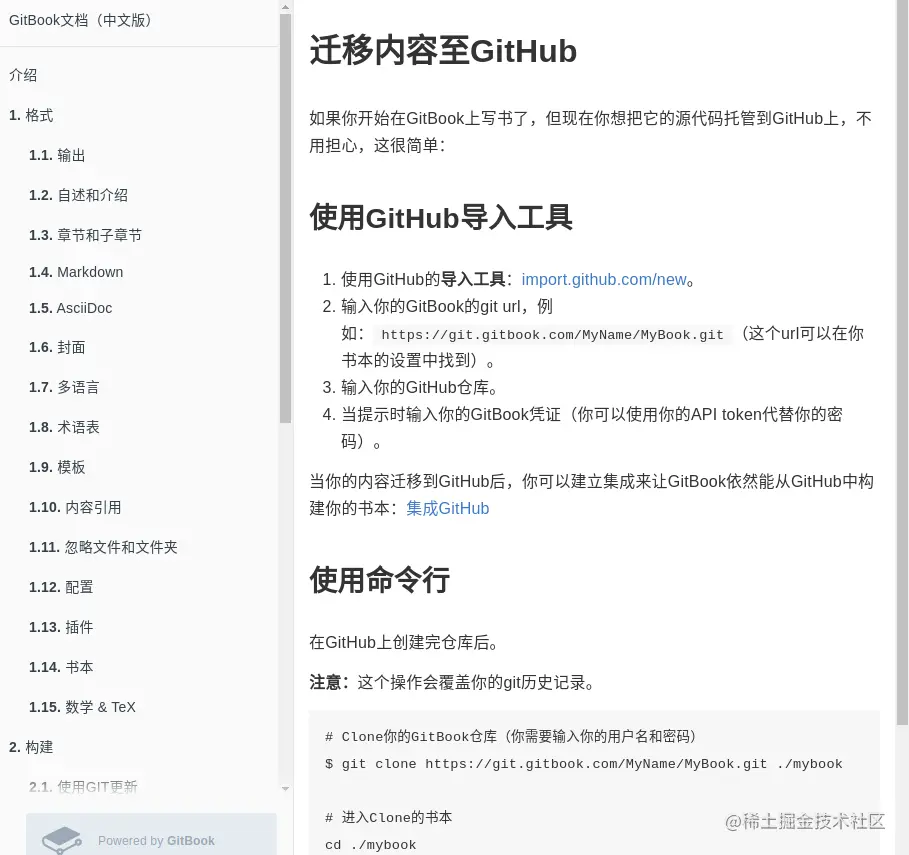Open section 1.10. 内容引用
Viewport: 909px width, 855px height.
(75, 507)
